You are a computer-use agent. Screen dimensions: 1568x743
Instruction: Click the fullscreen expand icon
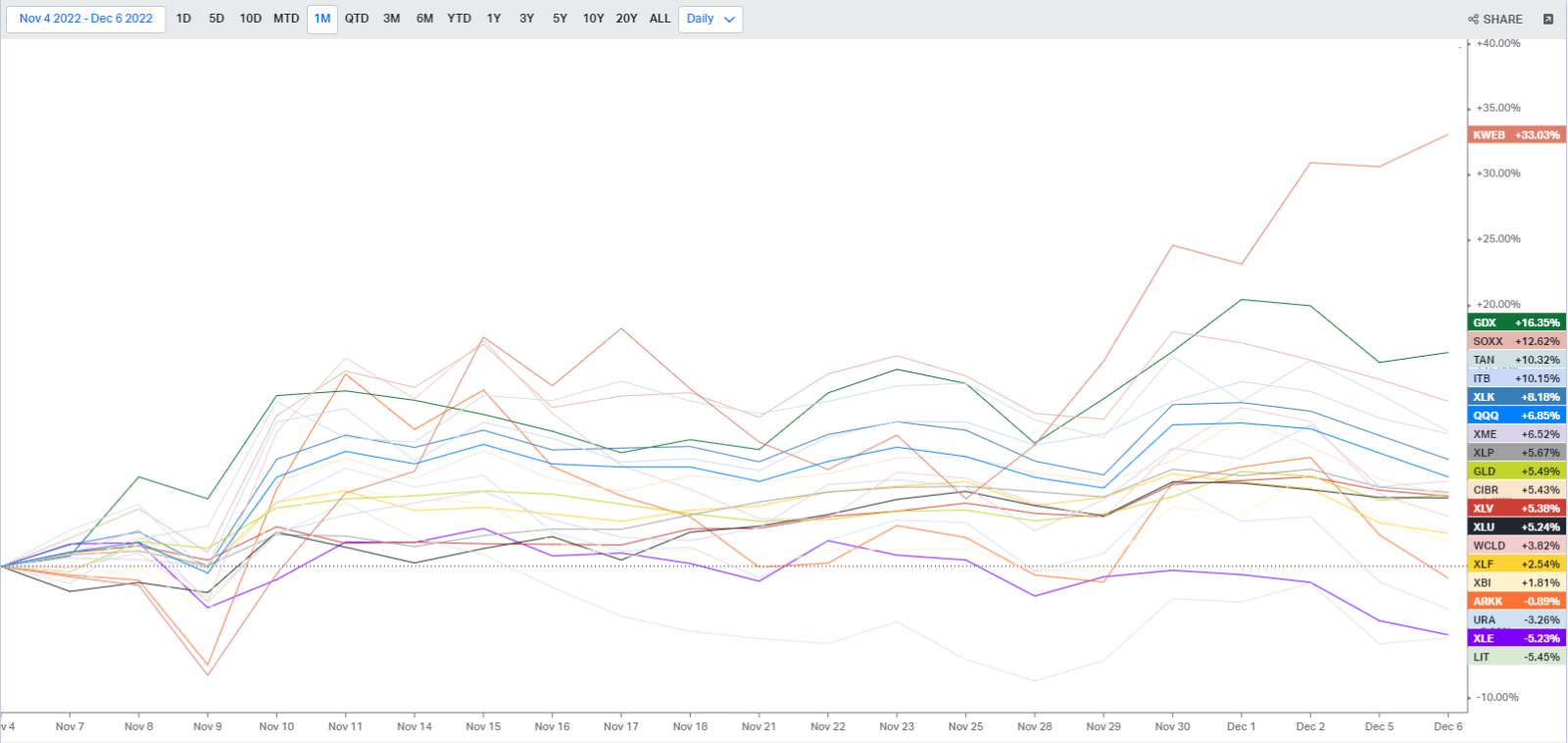(x=1548, y=20)
